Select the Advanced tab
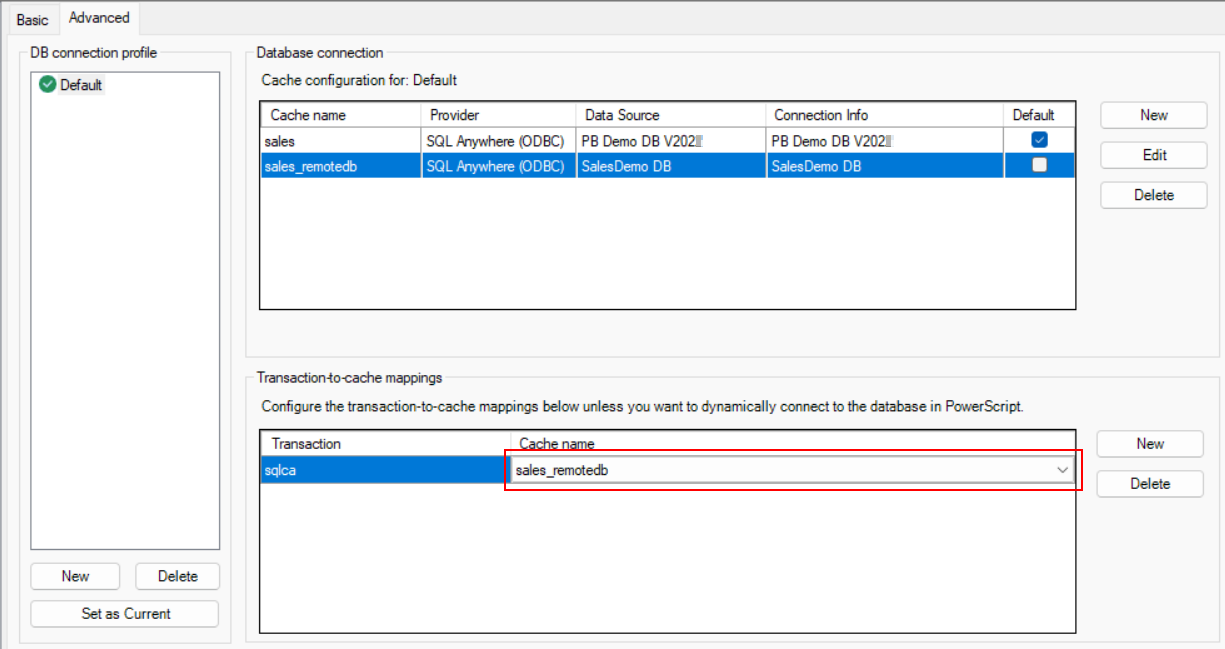The width and height of the screenshot is (1225, 649). point(99,18)
